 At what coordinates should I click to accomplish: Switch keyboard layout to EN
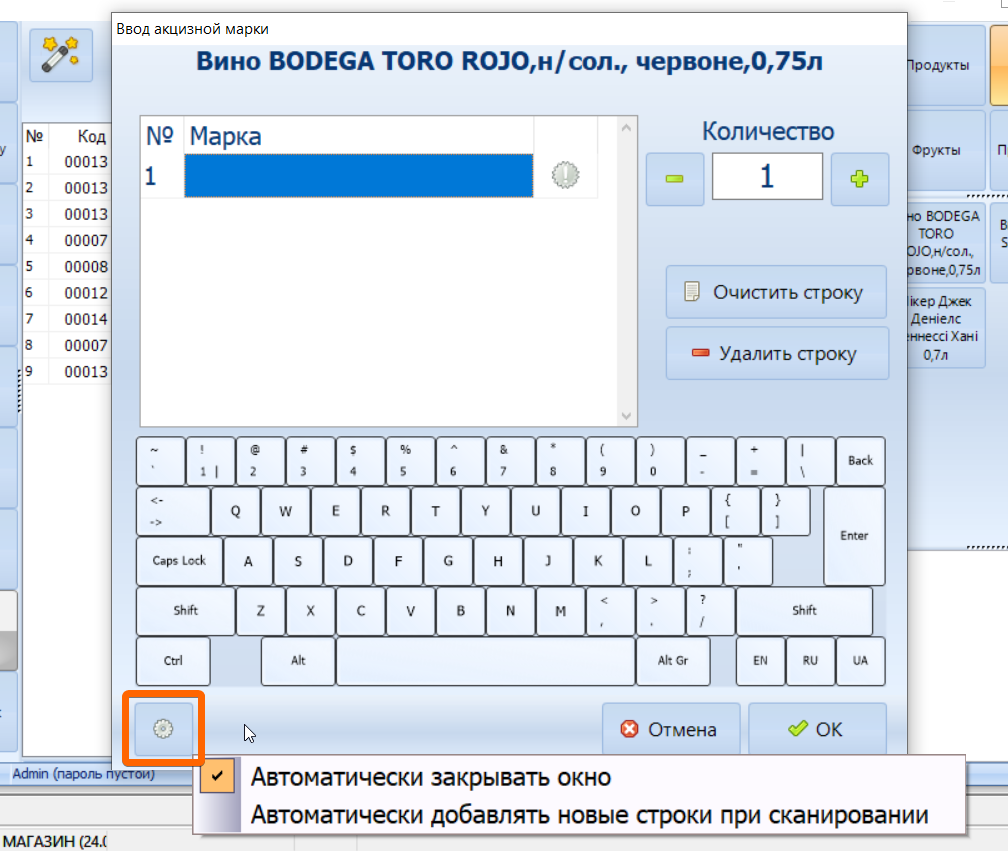click(760, 661)
